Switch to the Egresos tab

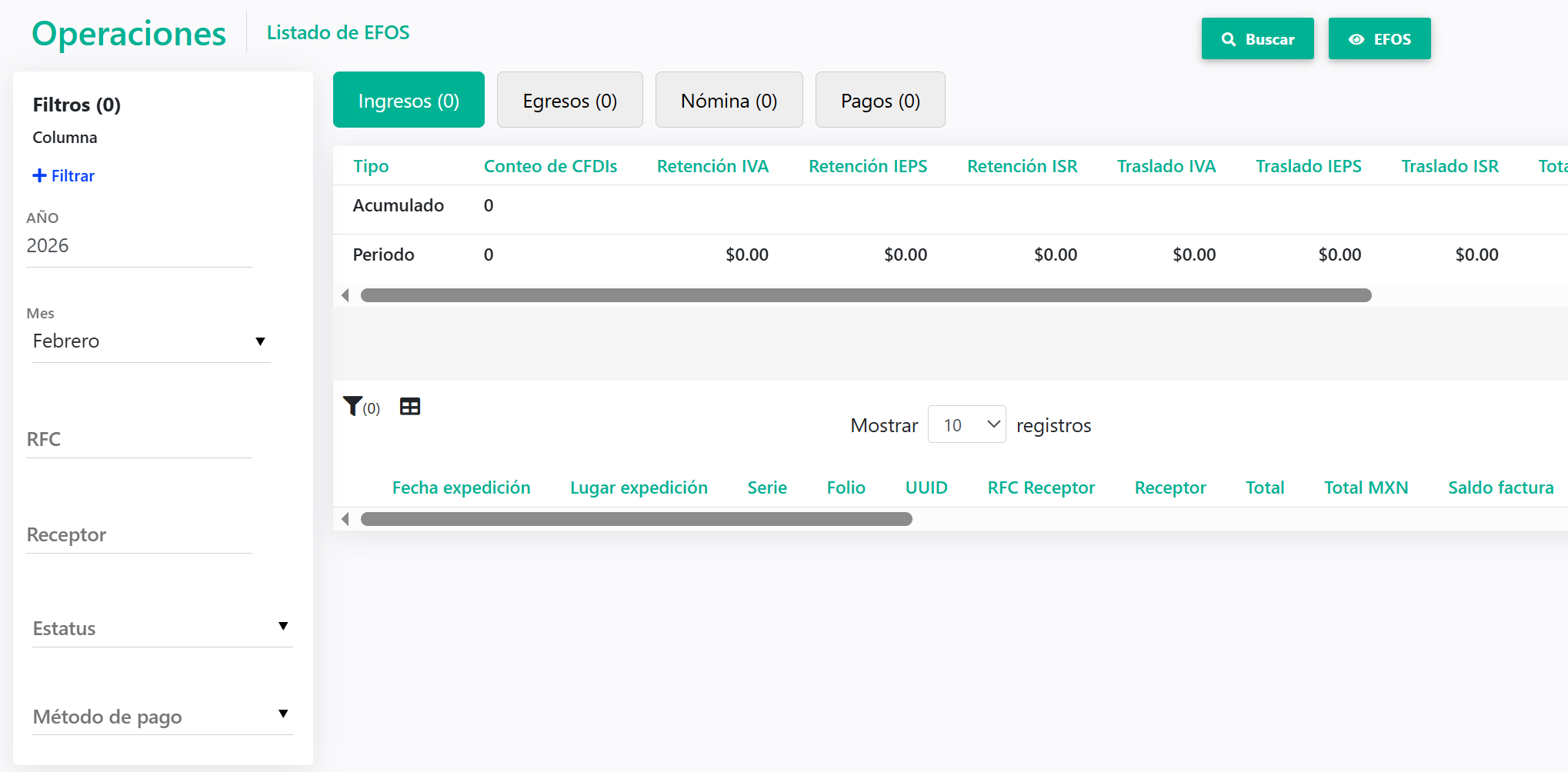(x=569, y=100)
